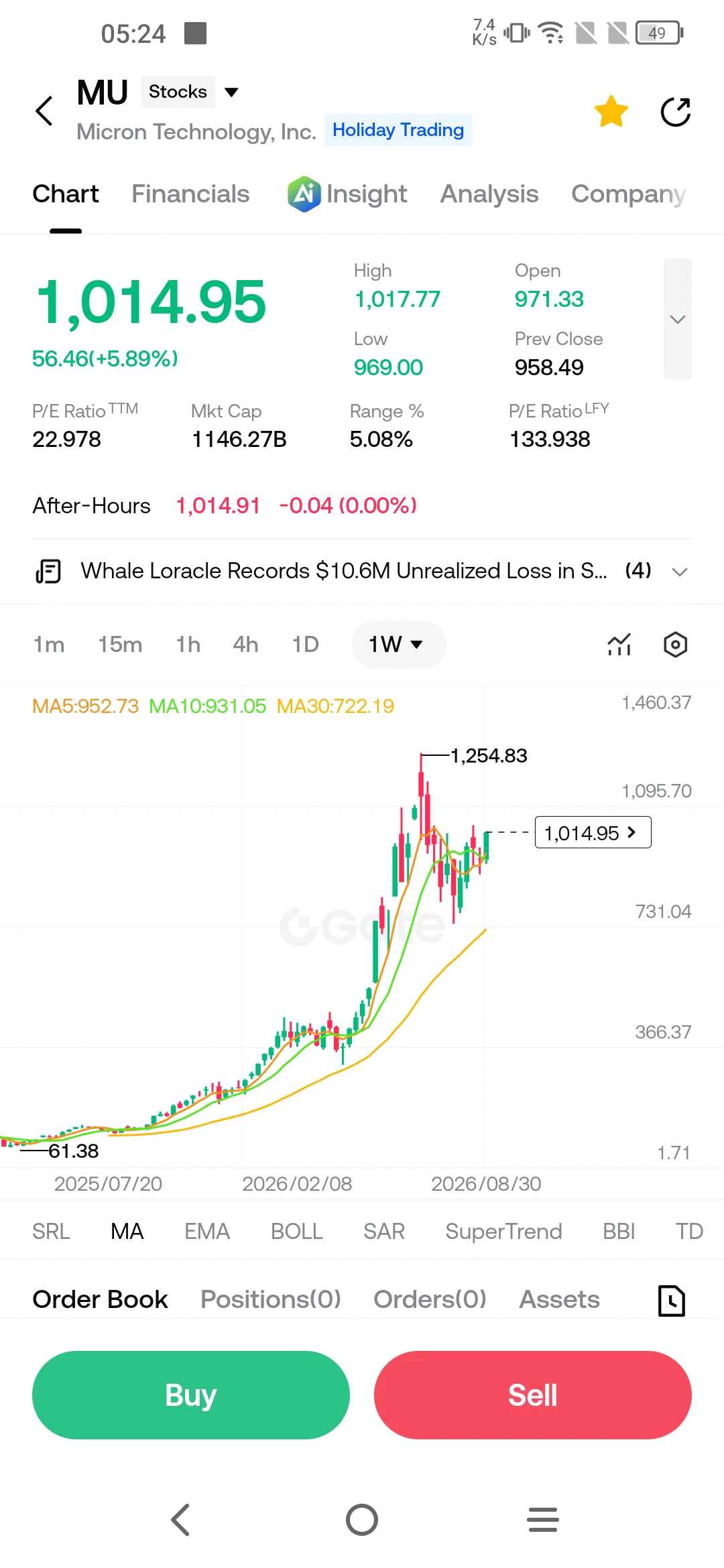Select the BBI indicator

(619, 1232)
